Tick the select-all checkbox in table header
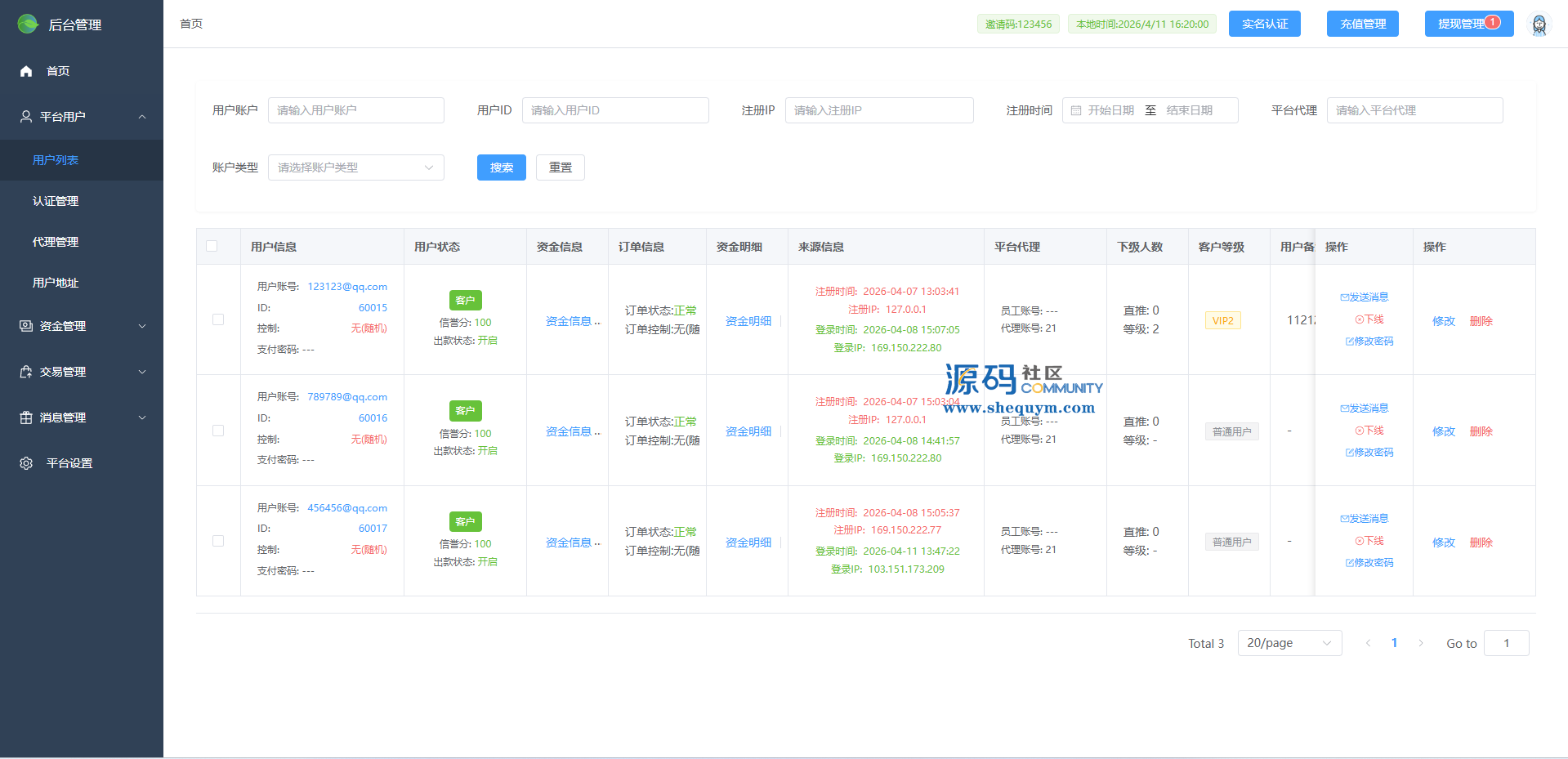The width and height of the screenshot is (1568, 759). point(212,246)
